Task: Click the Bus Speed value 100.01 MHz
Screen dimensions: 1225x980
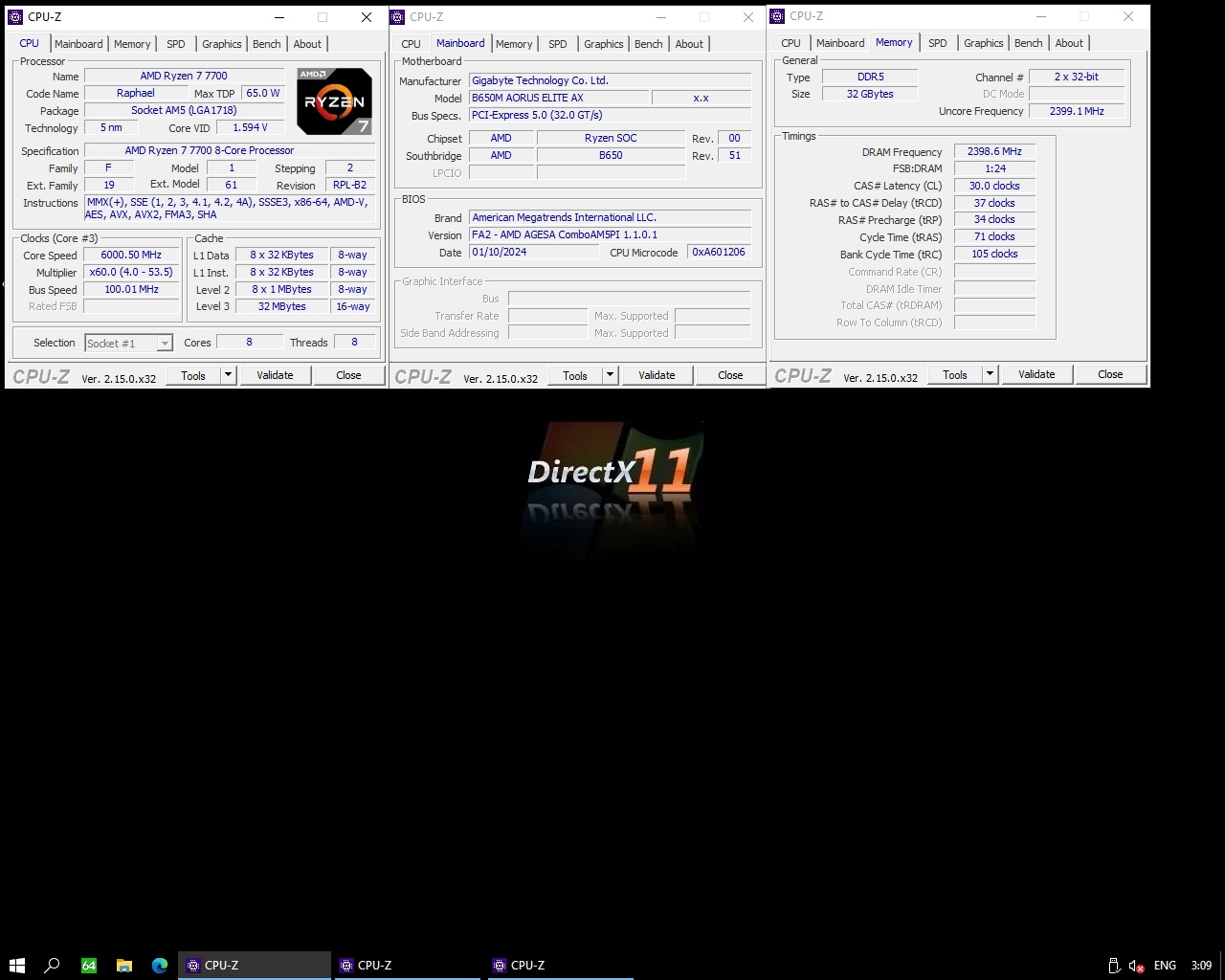Action: click(x=131, y=290)
